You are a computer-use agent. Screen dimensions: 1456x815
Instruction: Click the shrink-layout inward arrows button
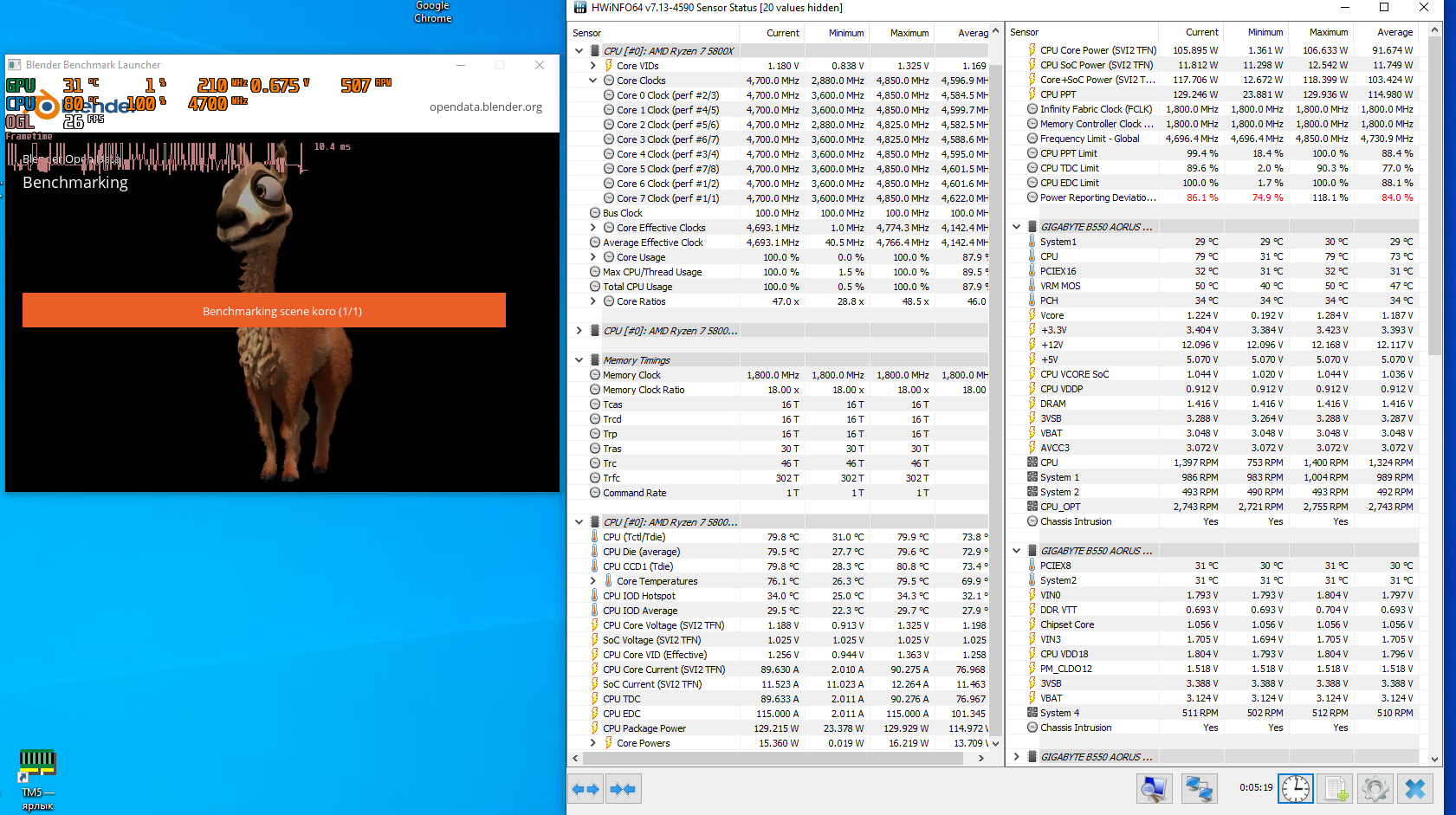(x=623, y=789)
